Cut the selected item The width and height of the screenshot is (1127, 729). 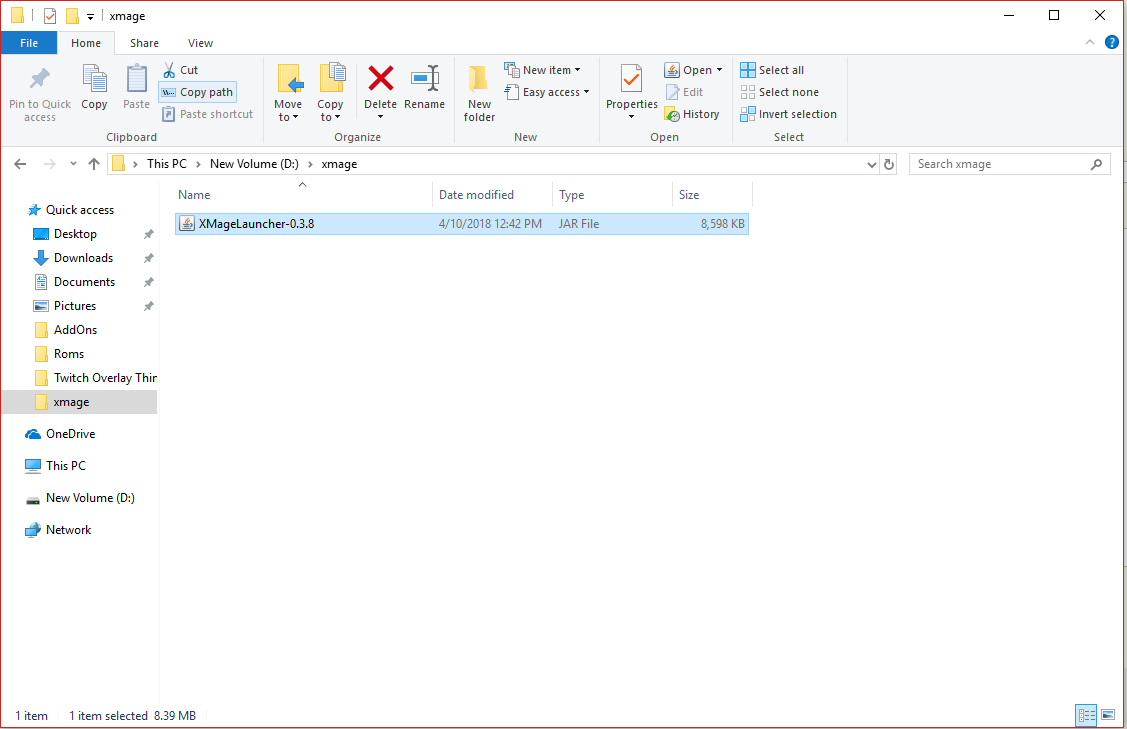180,70
